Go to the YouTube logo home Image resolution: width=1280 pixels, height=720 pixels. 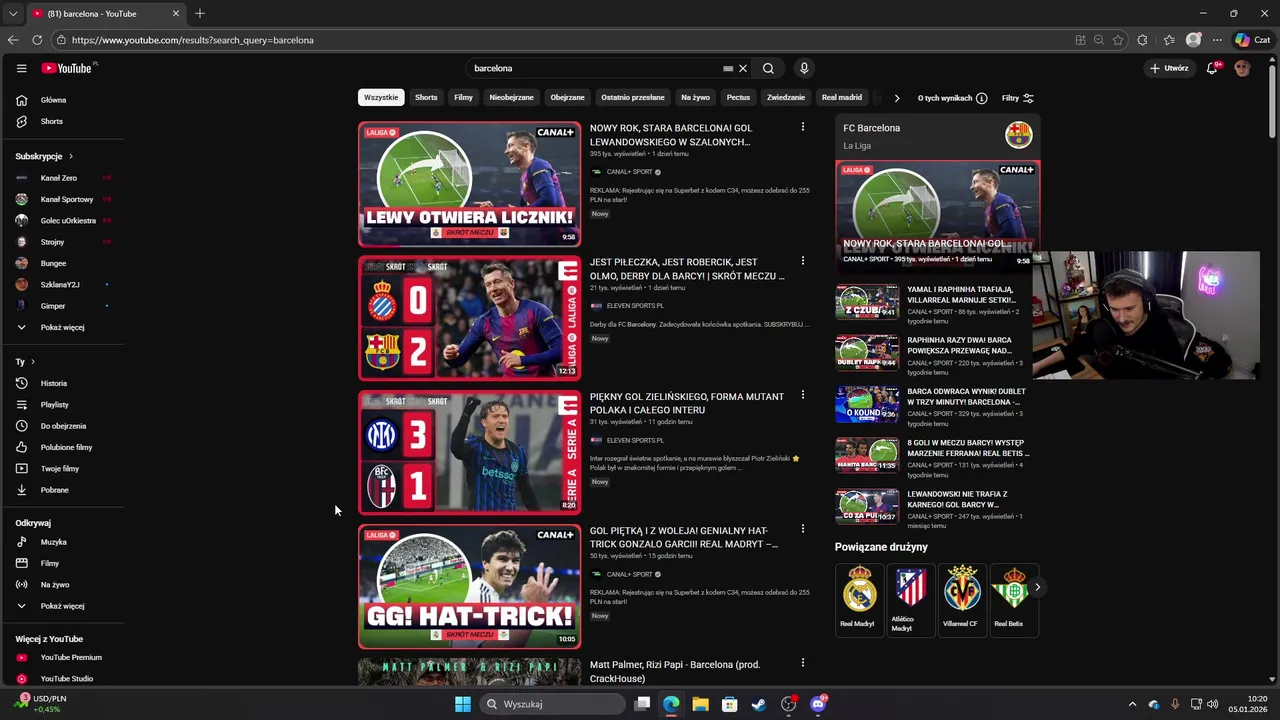(67, 68)
